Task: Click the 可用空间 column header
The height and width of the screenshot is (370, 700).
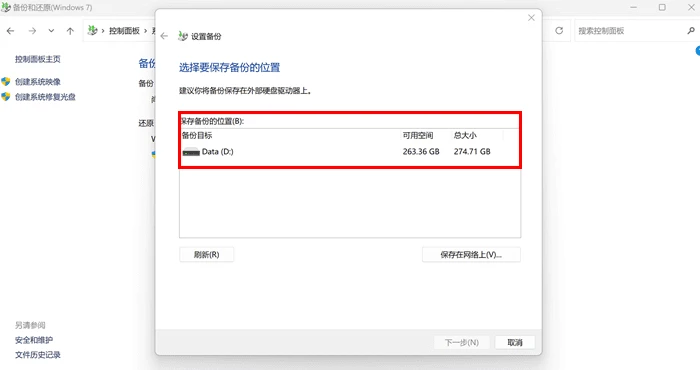Action: click(x=418, y=135)
